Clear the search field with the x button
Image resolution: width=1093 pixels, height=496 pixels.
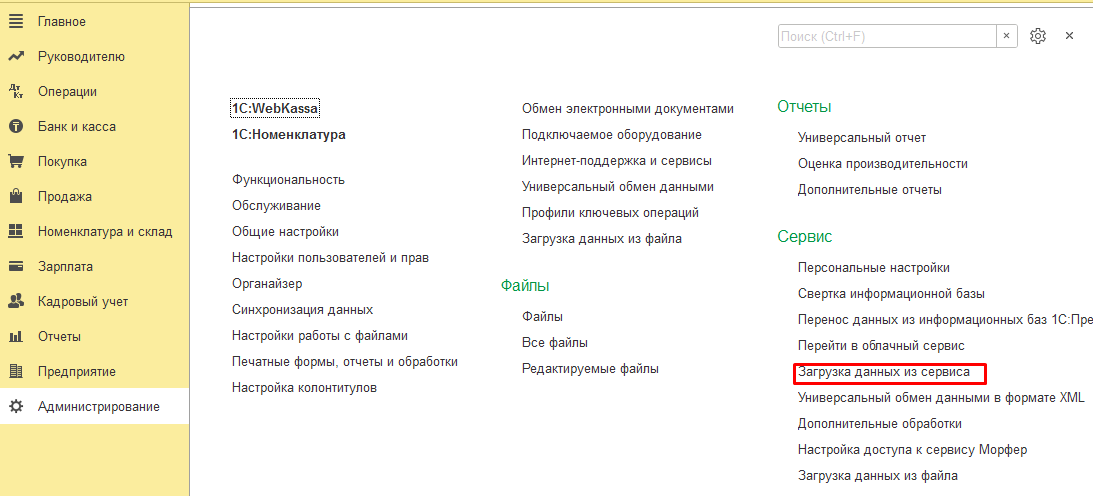pyautogui.click(x=1007, y=36)
